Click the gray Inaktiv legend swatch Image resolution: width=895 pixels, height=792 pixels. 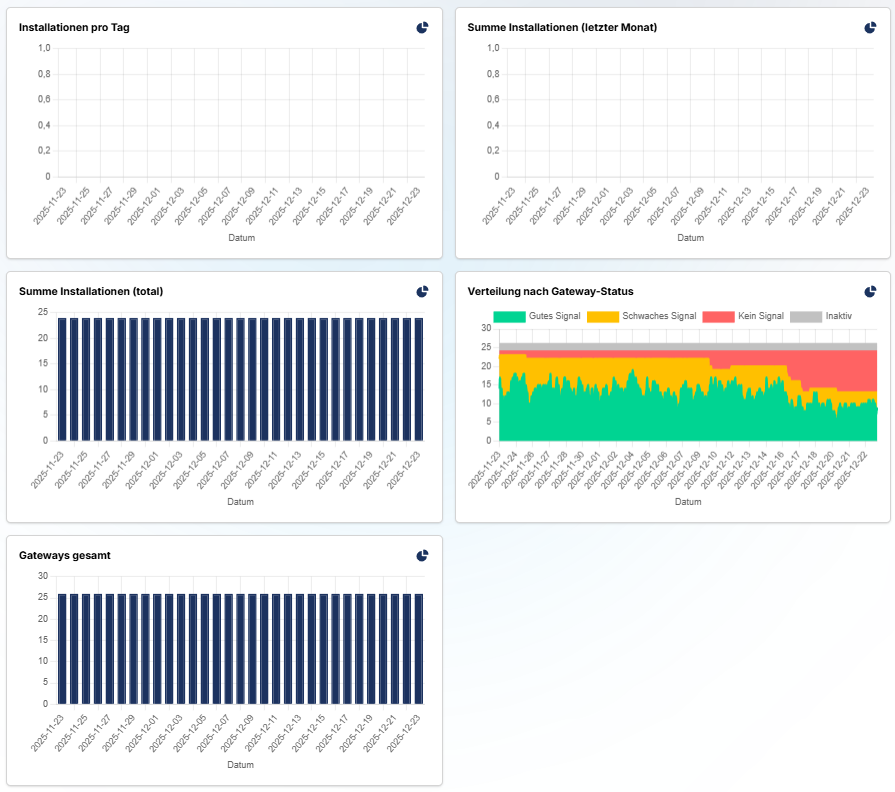[806, 316]
